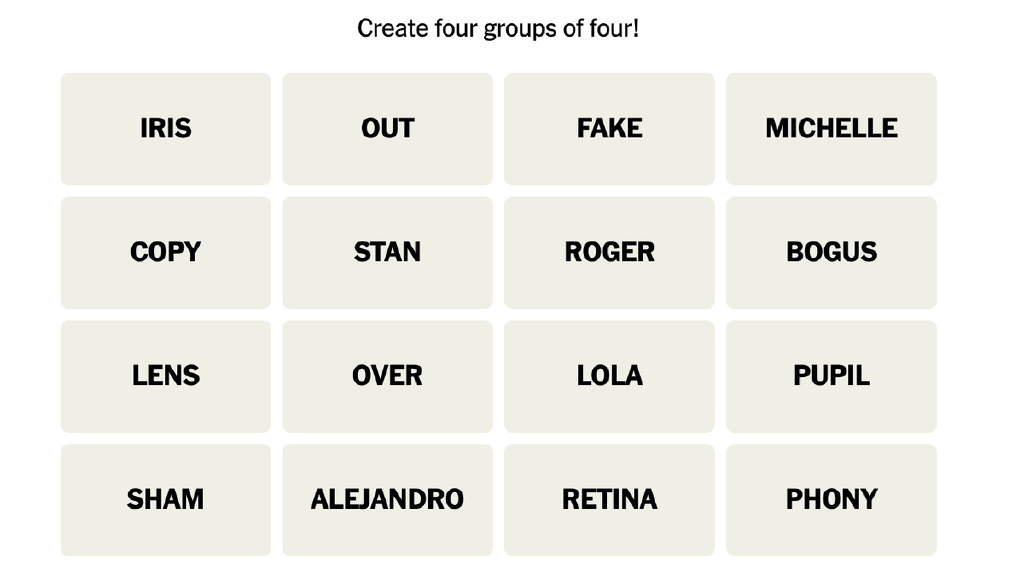The image size is (1024, 576).
Task: Click the LENS word tile
Action: [x=165, y=376]
